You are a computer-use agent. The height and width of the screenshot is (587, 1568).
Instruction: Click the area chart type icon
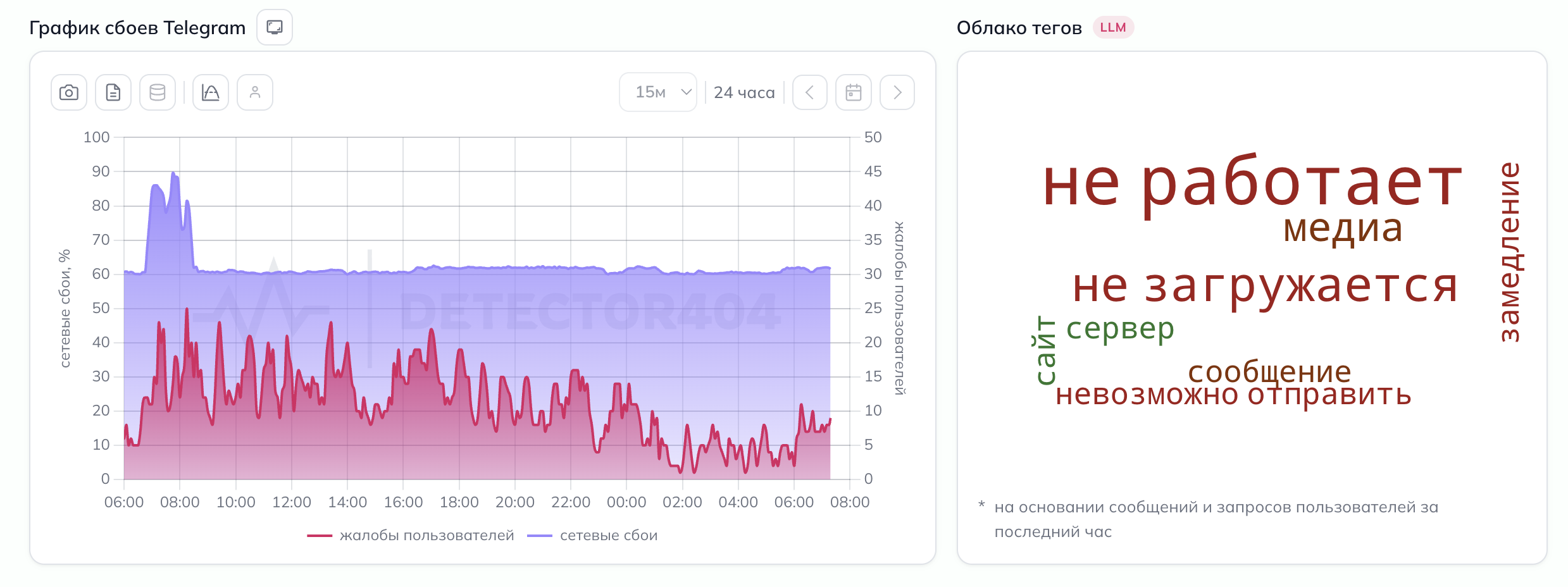point(211,93)
